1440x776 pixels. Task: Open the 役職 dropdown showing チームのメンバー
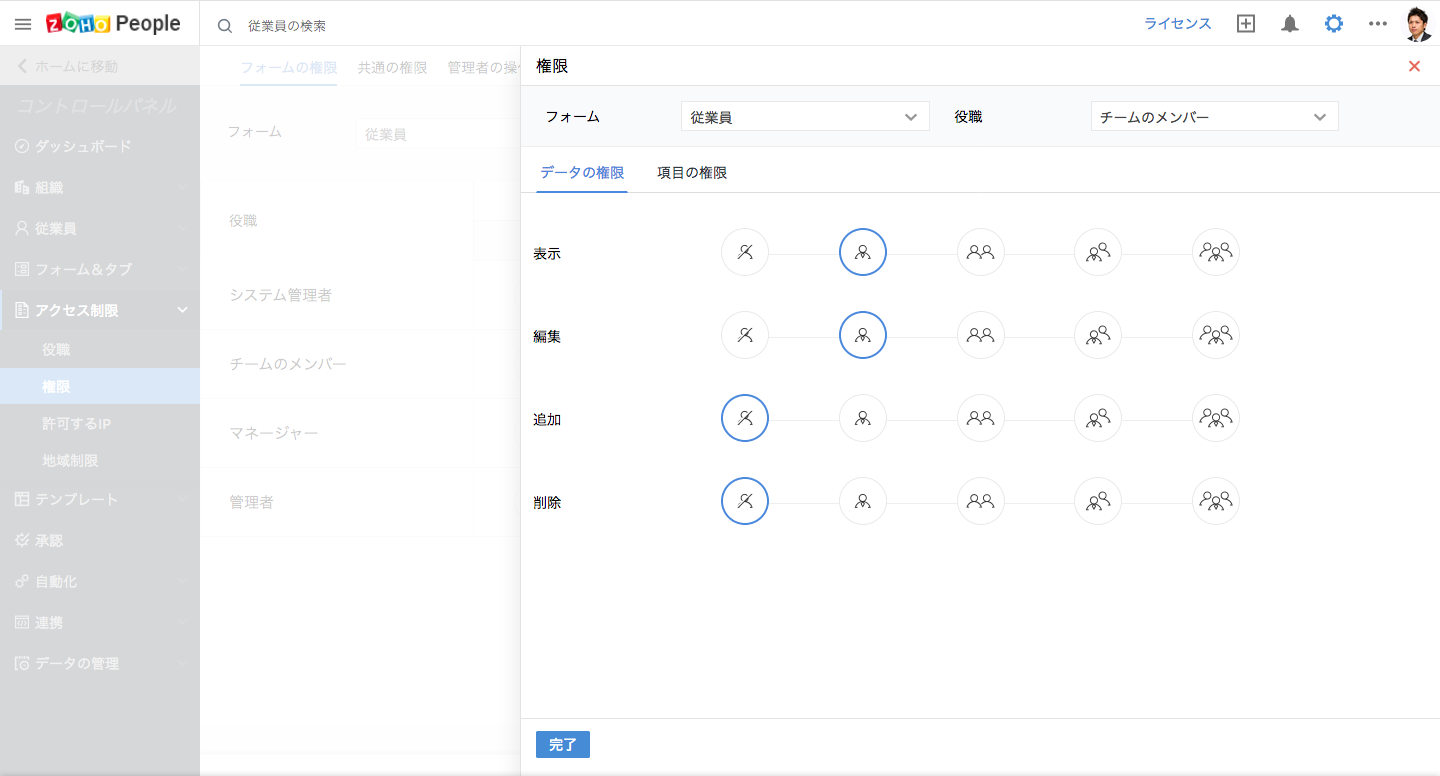tap(1214, 117)
